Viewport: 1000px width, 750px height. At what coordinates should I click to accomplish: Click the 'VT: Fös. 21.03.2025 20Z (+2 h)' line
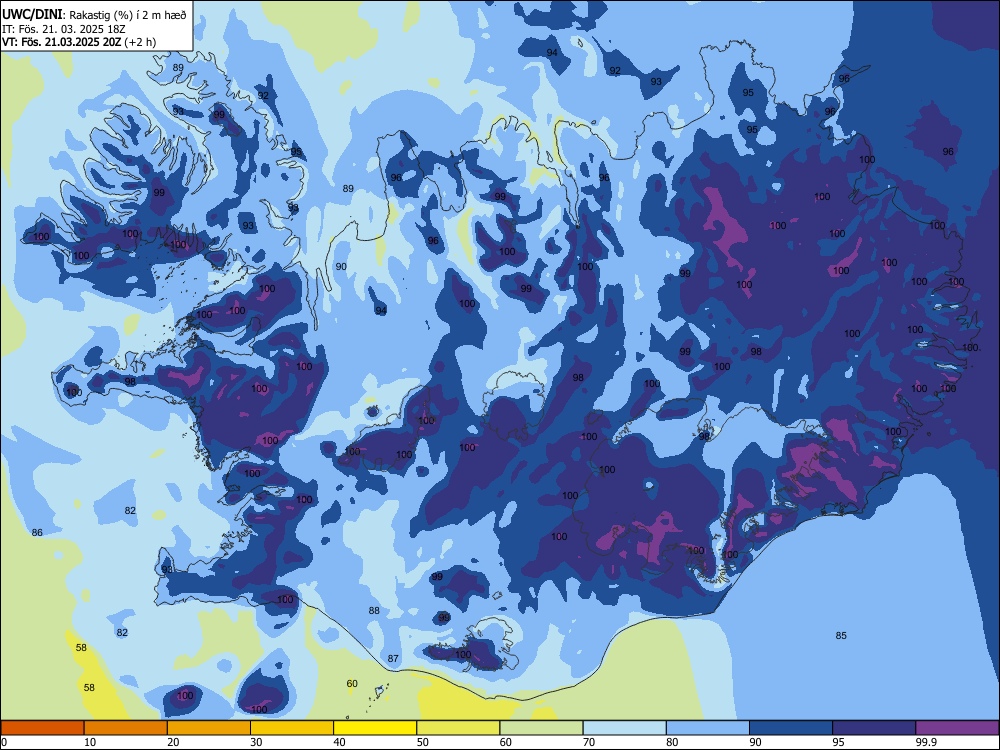tap(79, 42)
